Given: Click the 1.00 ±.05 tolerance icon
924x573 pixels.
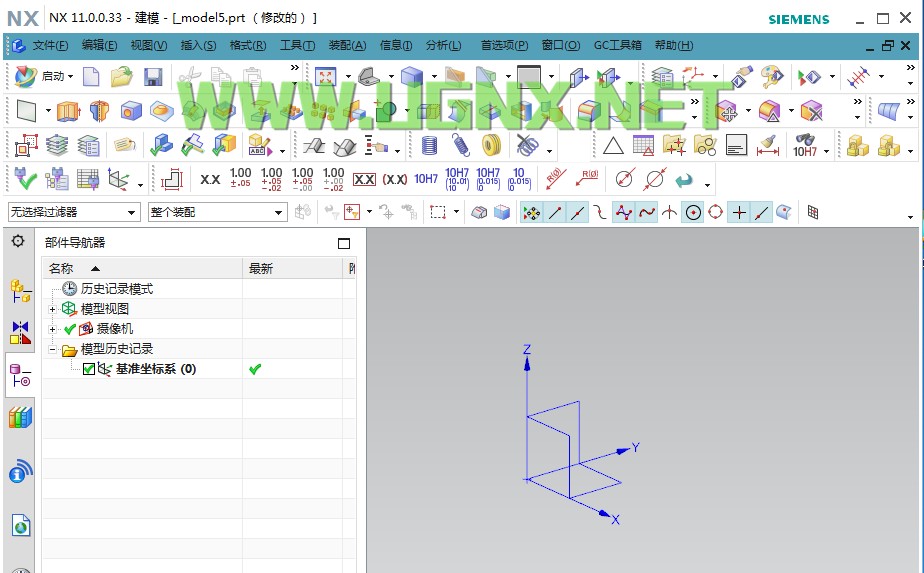Looking at the screenshot, I should pos(240,179).
